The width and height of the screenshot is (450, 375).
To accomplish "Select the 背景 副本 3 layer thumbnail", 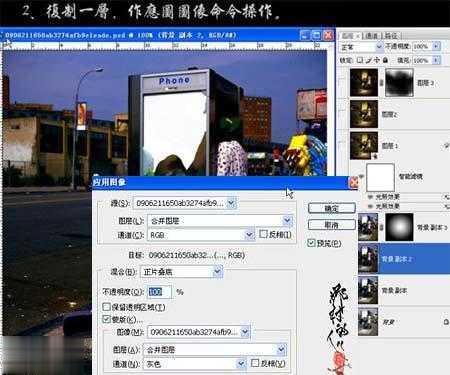I will coord(368,227).
